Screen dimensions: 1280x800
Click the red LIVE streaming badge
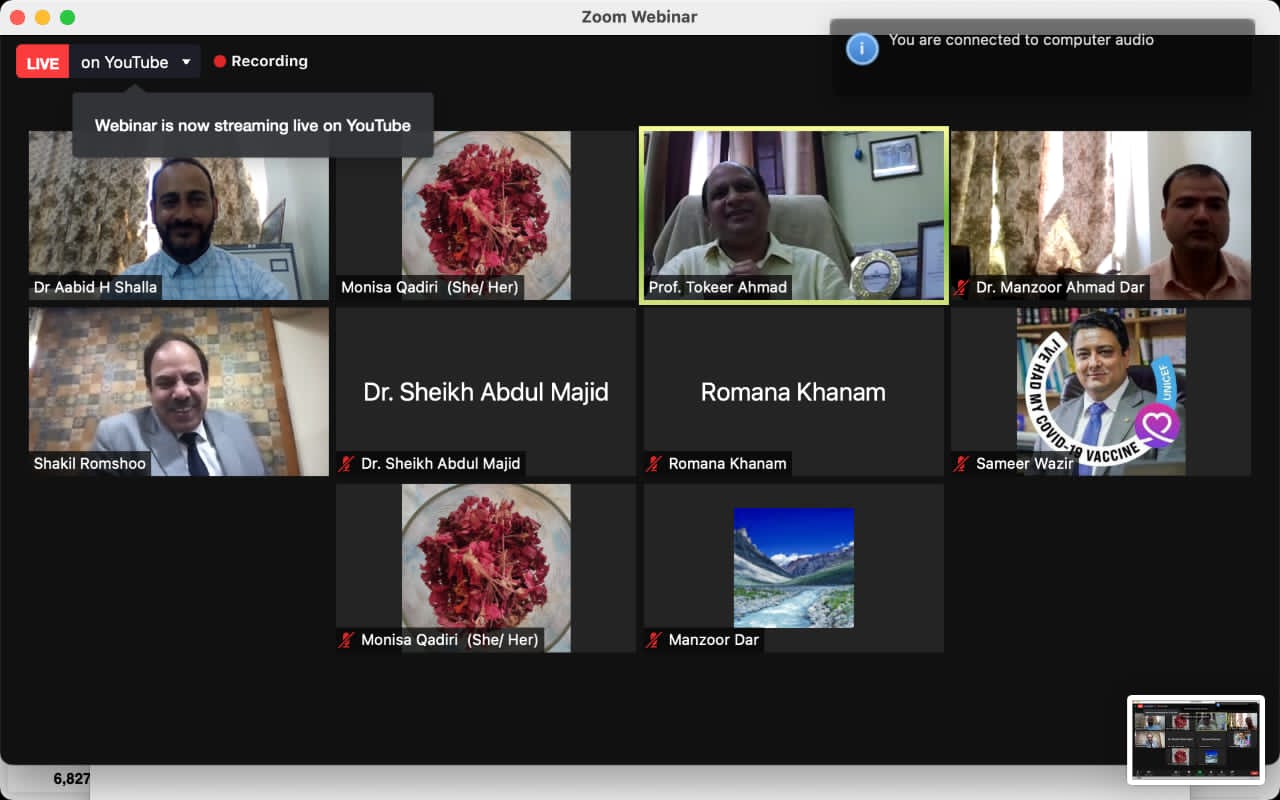[x=42, y=62]
